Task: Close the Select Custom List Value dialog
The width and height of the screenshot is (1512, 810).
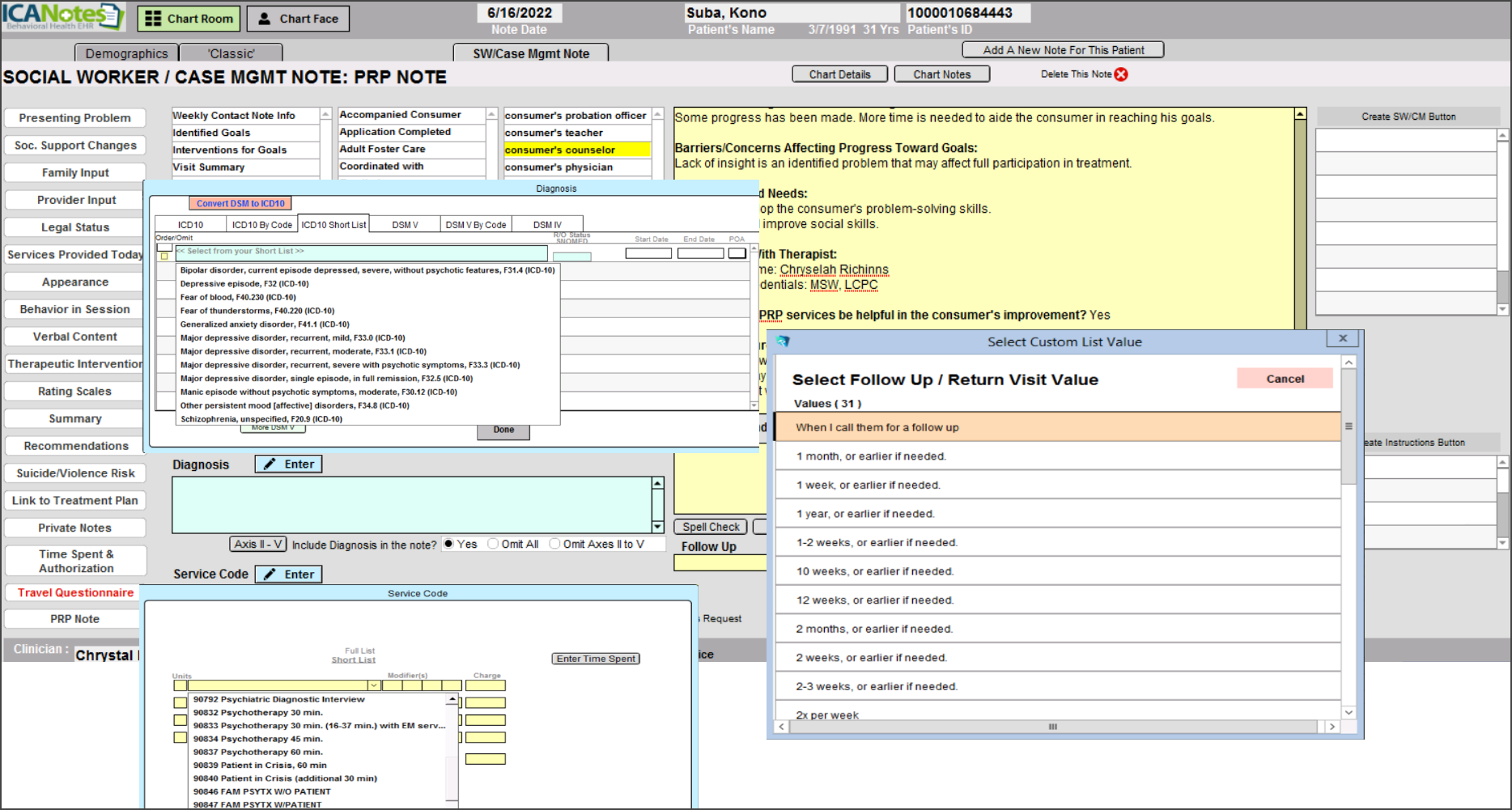Action: 1343,339
